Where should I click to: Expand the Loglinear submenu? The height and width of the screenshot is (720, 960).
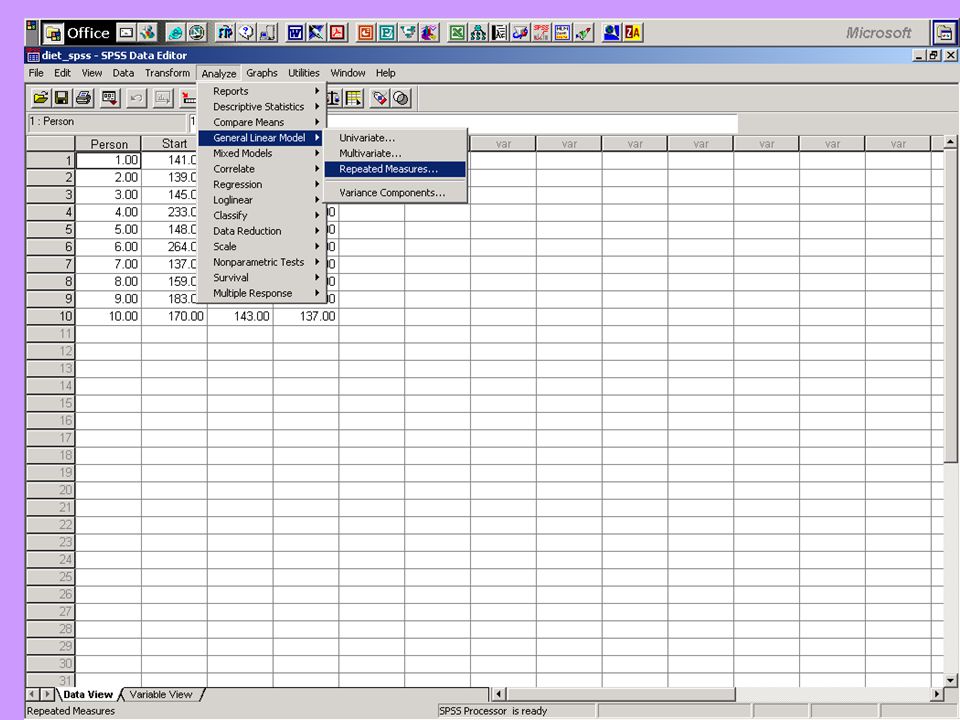tap(261, 200)
